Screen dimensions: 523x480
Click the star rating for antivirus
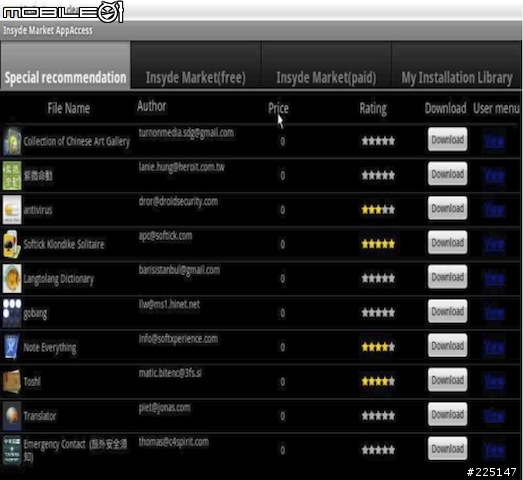pos(378,210)
